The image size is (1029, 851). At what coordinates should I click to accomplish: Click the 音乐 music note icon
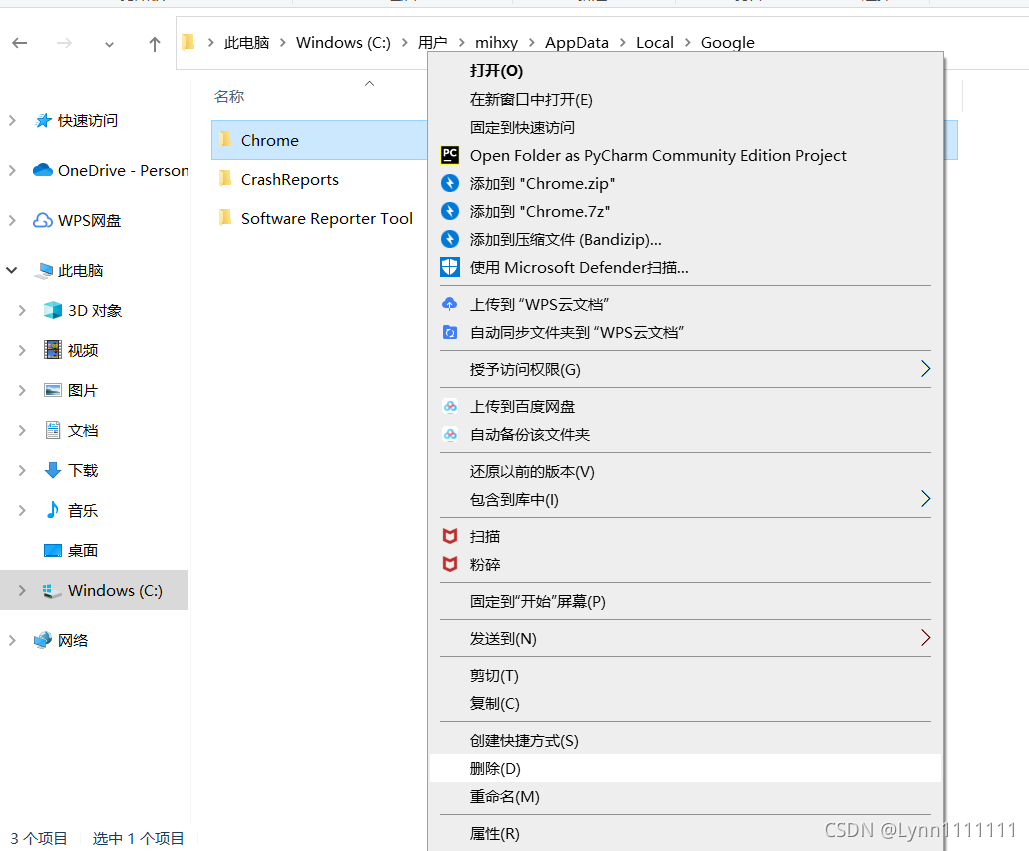pyautogui.click(x=52, y=510)
